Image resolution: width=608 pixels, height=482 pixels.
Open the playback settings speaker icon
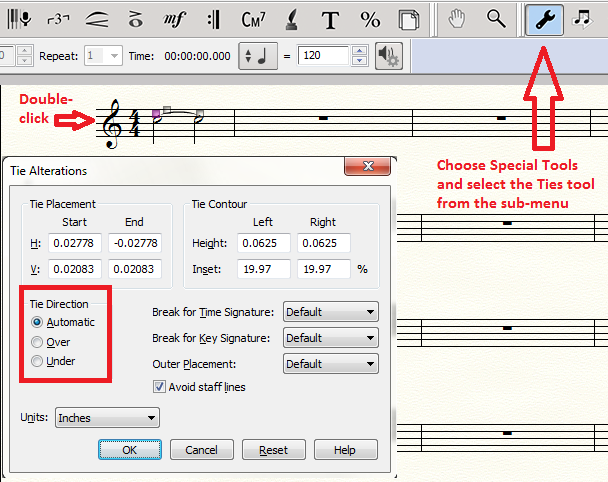tap(388, 56)
